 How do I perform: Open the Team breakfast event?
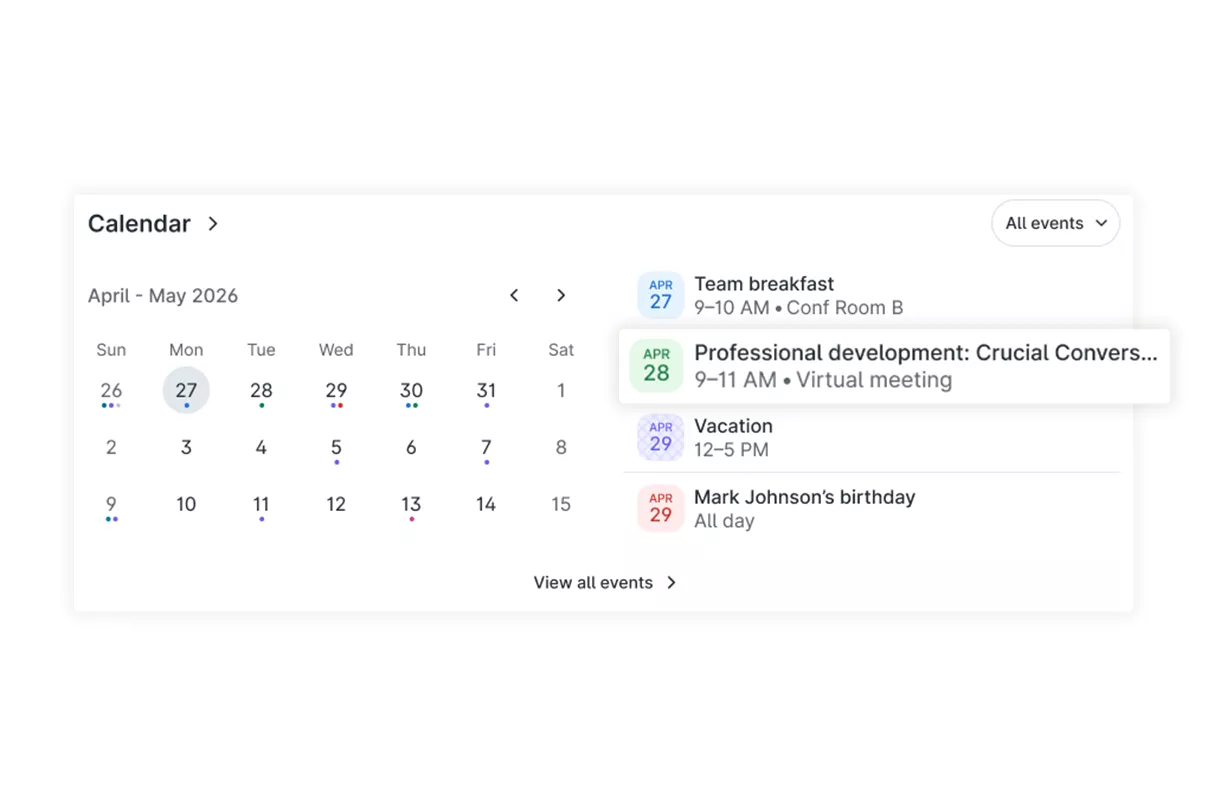tap(872, 295)
